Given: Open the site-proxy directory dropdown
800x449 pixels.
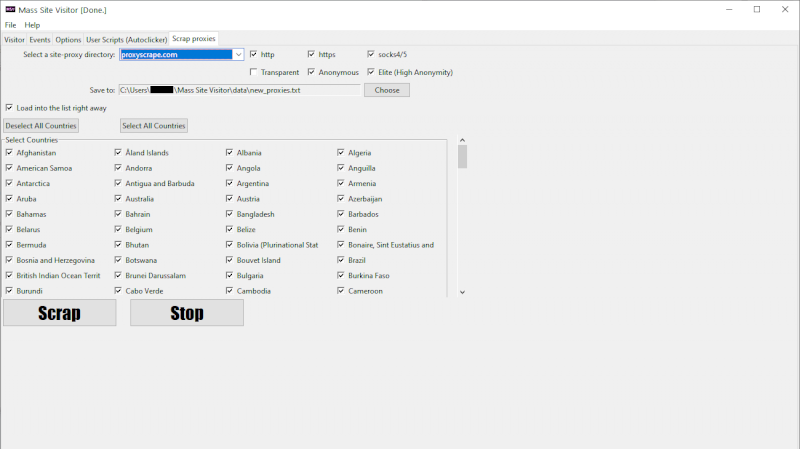Looking at the screenshot, I should 237,55.
